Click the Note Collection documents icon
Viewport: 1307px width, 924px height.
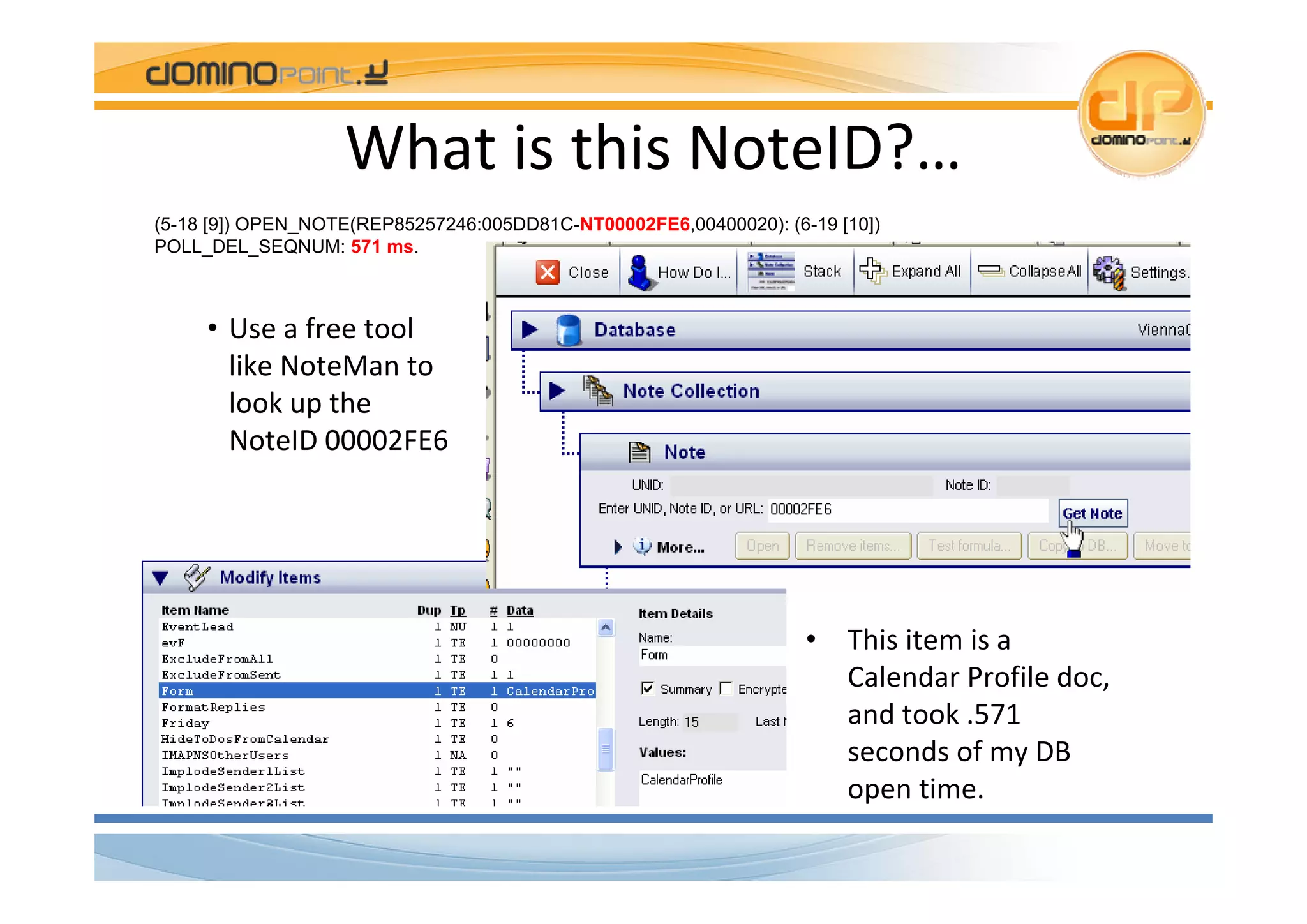pos(598,391)
